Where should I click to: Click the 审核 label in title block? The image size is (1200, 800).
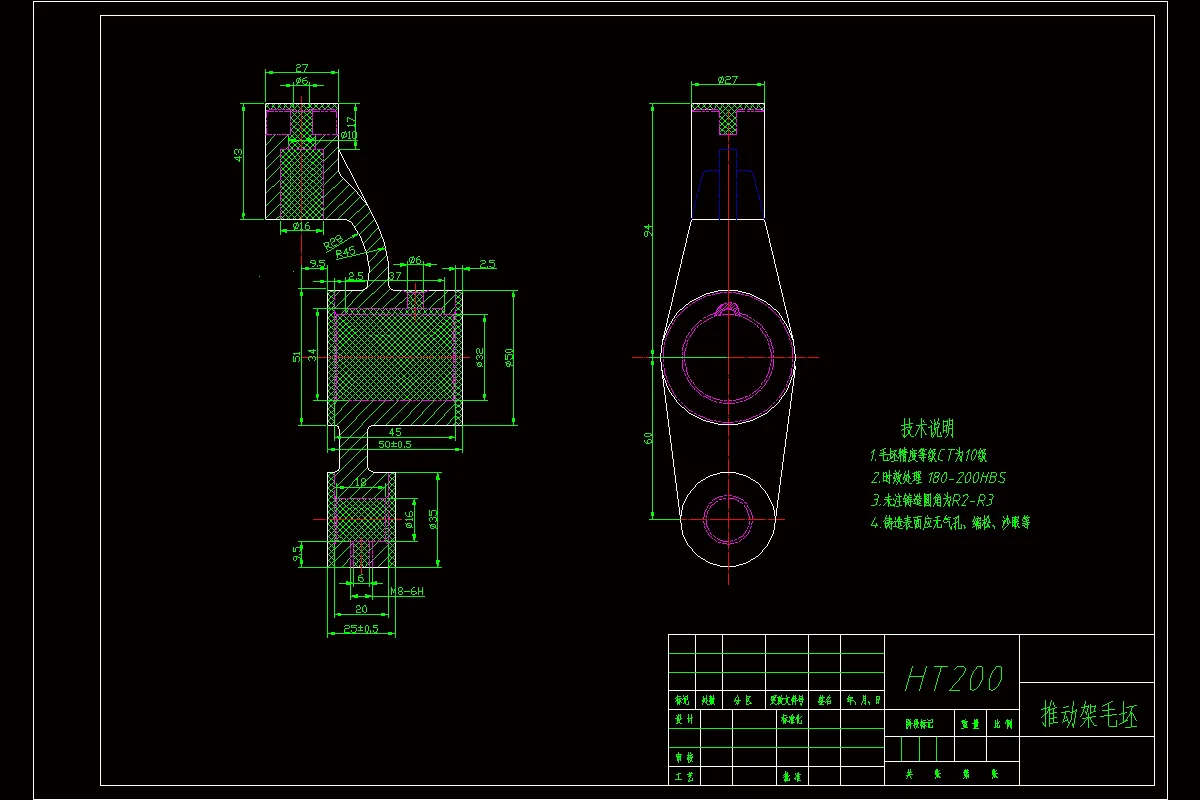683,759
